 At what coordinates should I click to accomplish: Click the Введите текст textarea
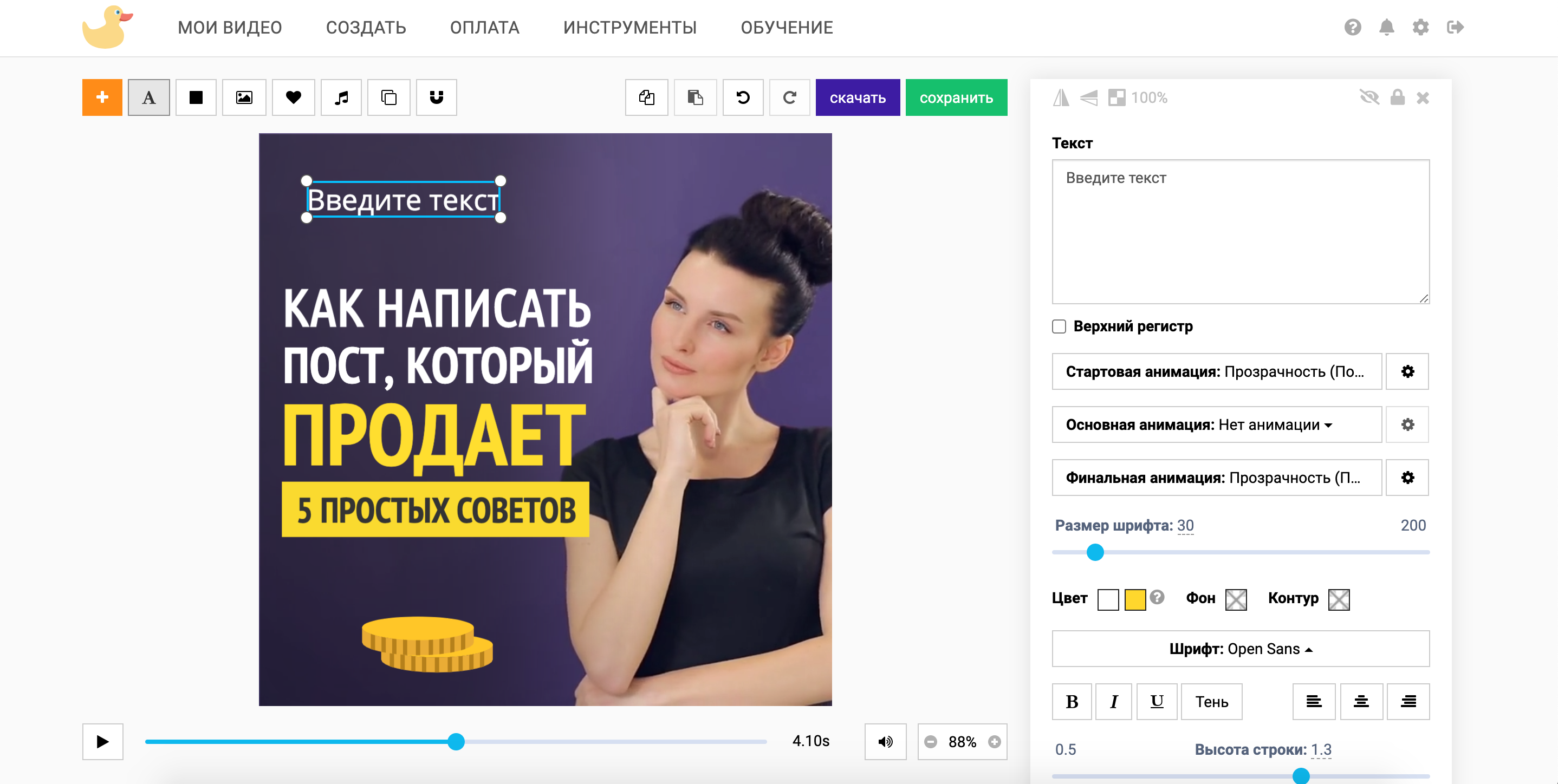point(1241,232)
